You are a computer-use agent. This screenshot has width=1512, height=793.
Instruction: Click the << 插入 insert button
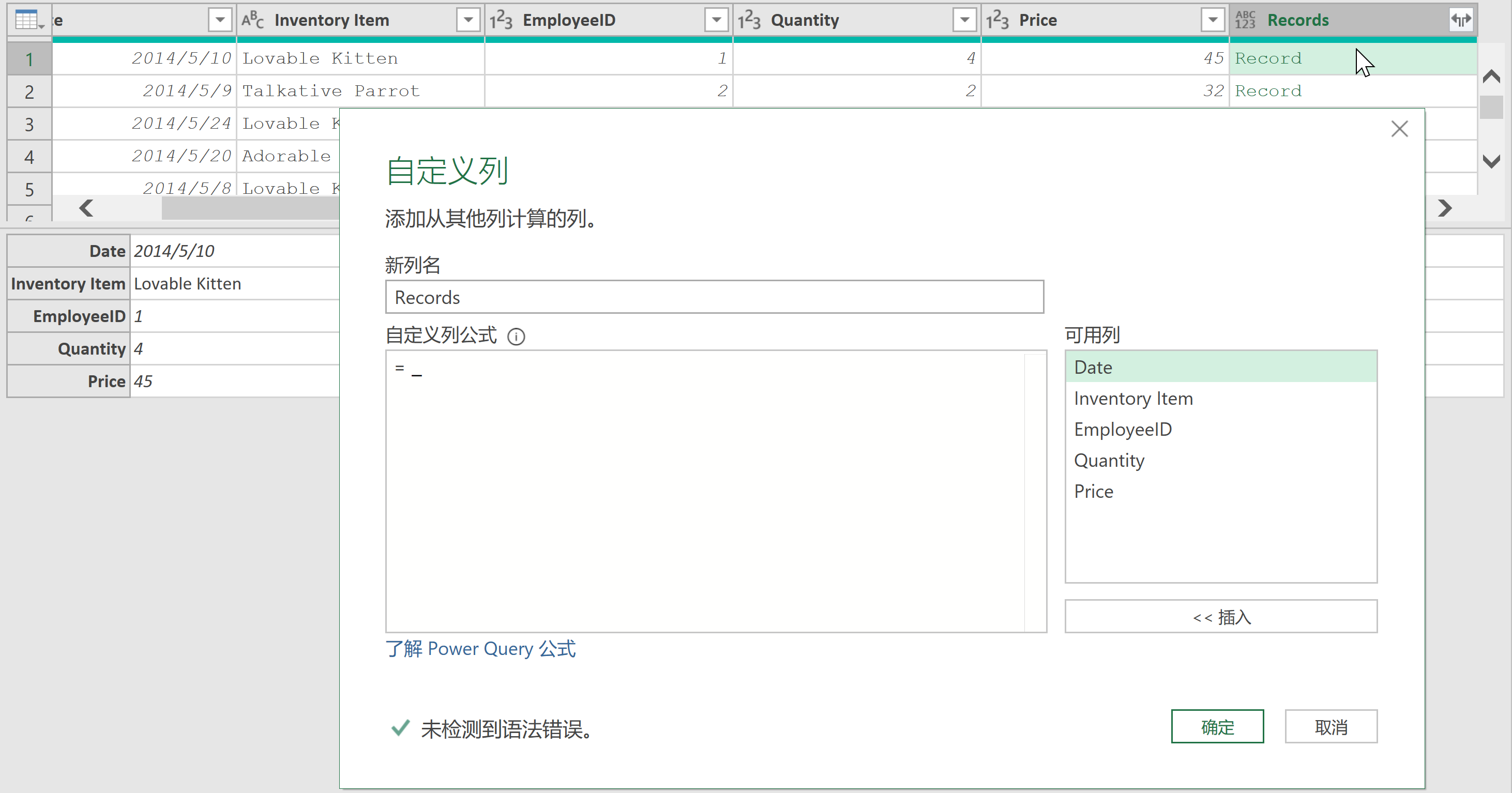pos(1220,616)
